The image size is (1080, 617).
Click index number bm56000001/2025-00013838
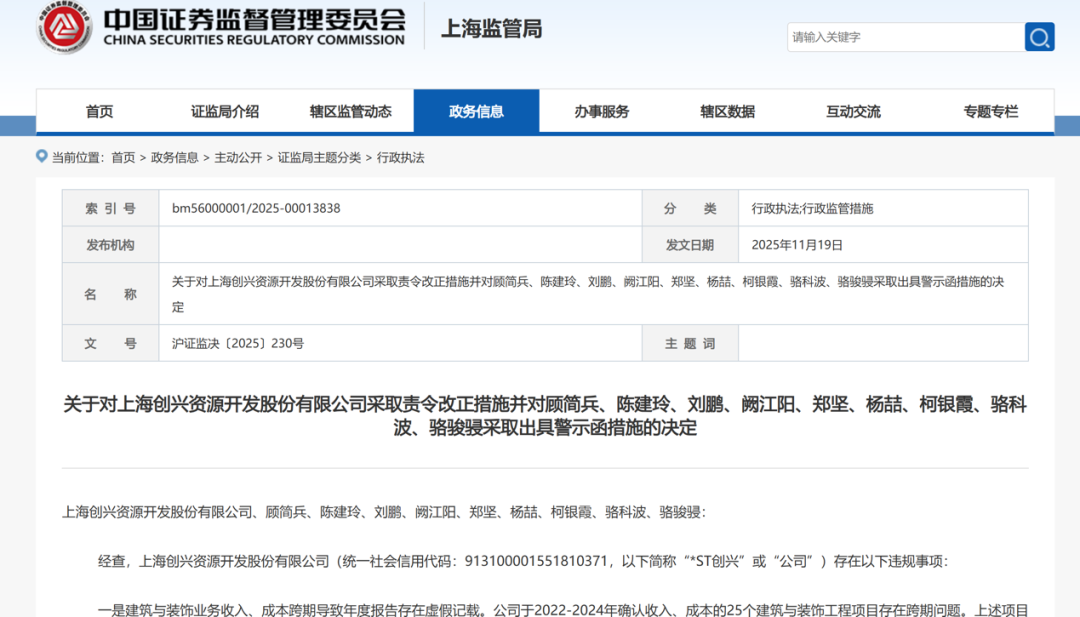[256, 208]
